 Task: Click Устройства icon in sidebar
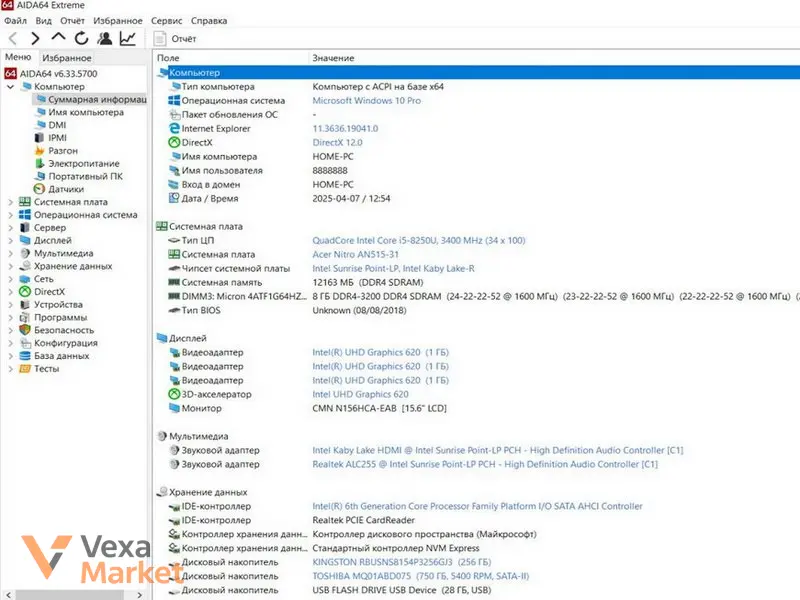[x=25, y=305]
